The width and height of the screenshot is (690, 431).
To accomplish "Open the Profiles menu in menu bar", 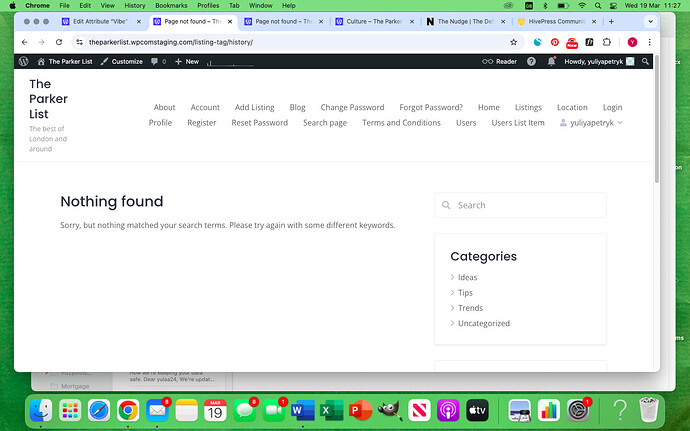I will click(x=208, y=6).
